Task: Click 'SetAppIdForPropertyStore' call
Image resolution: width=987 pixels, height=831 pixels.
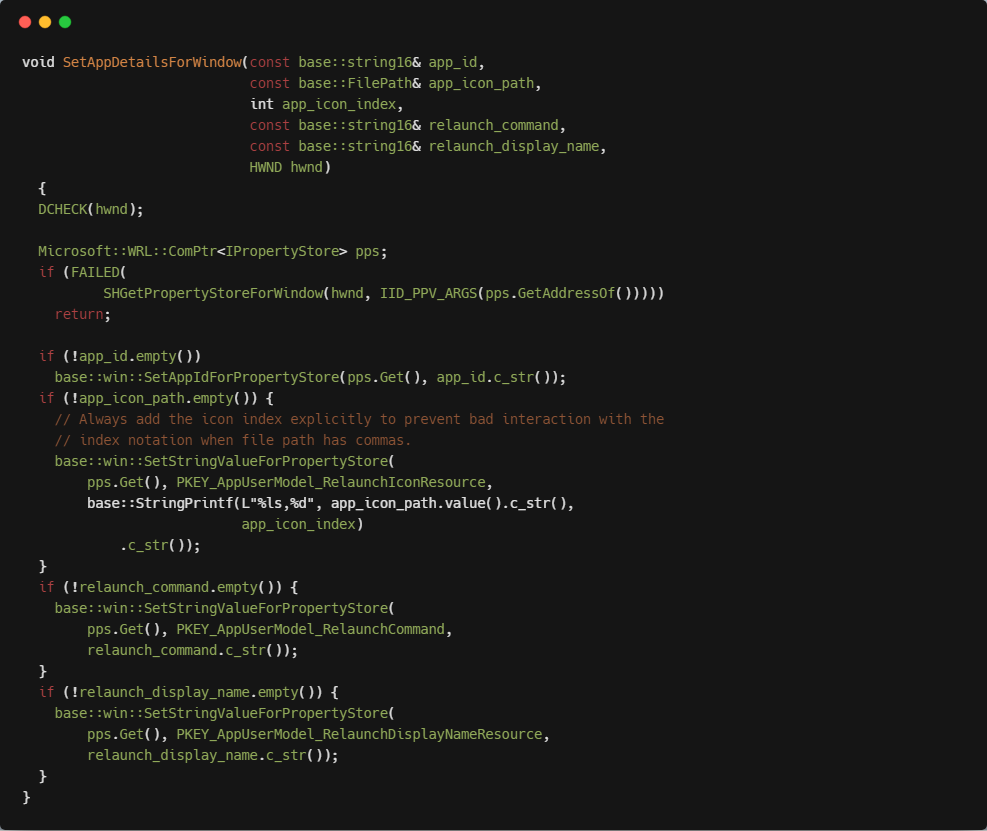Action: pyautogui.click(x=242, y=377)
